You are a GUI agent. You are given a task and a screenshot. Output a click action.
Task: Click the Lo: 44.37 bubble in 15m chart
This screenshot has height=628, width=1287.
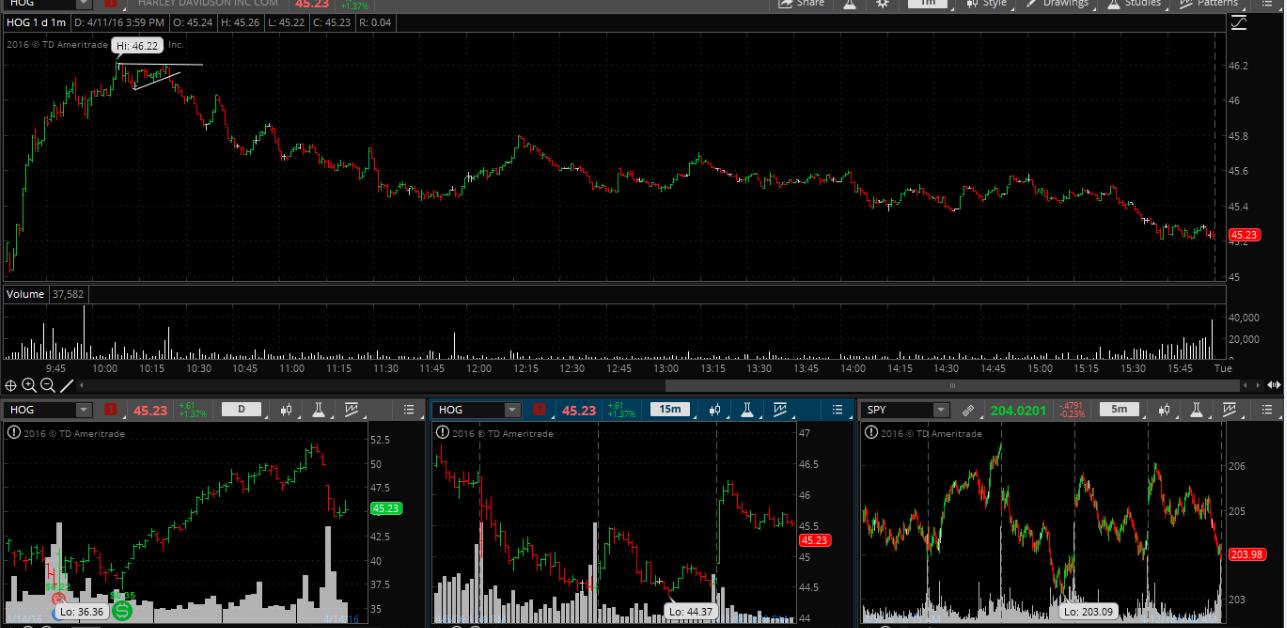[690, 611]
